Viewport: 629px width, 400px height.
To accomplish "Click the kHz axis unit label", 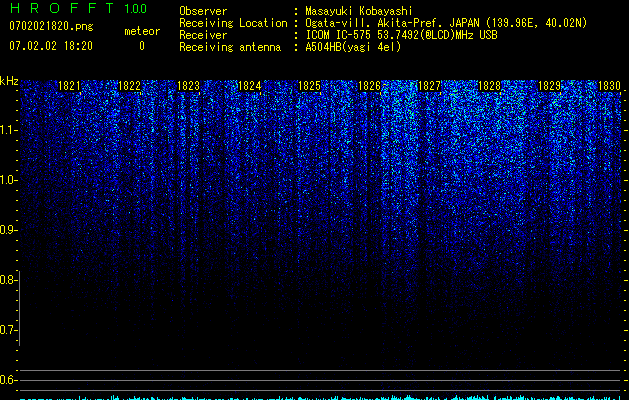I will point(9,81).
